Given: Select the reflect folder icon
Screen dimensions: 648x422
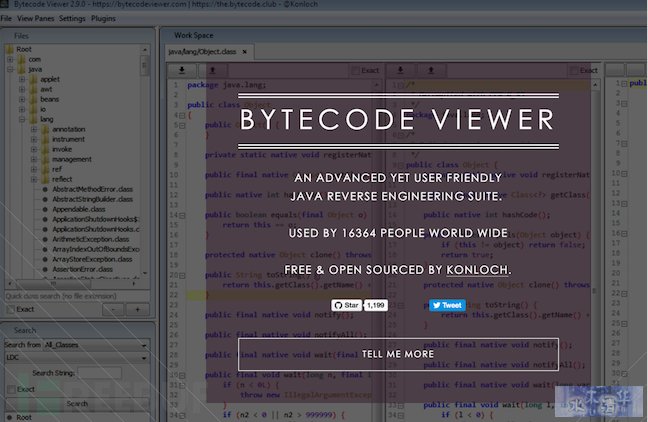Looking at the screenshot, I should point(45,179).
